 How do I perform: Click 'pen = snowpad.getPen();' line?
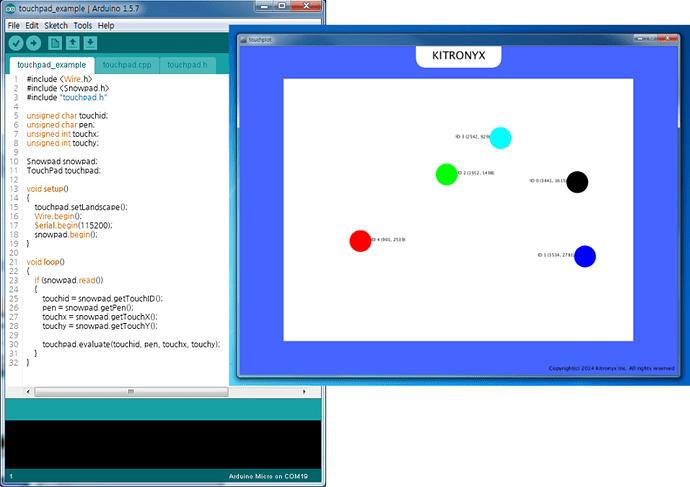click(88, 308)
